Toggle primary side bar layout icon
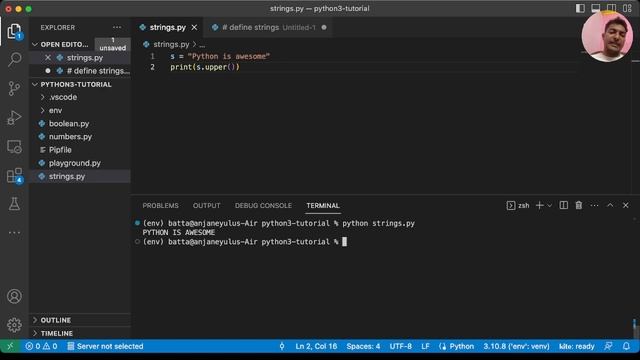The width and height of the screenshot is (640, 360). click(580, 9)
